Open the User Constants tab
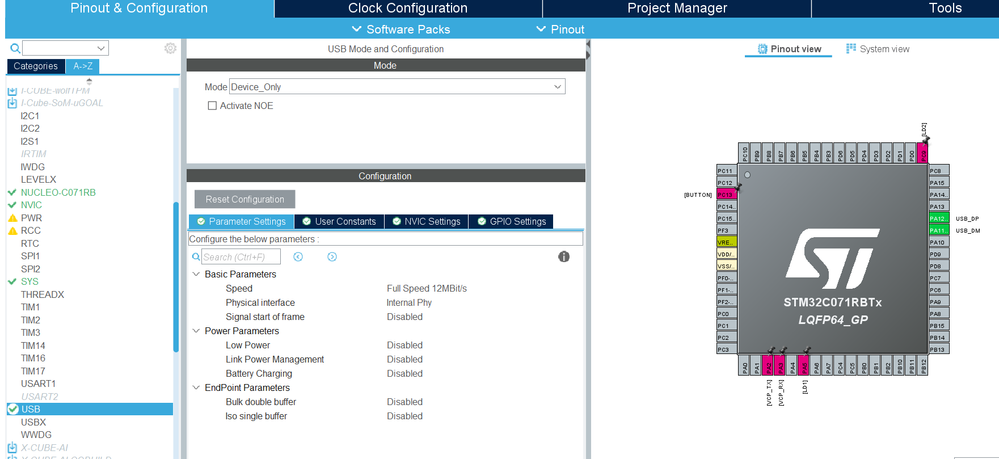This screenshot has width=999, height=459. [x=340, y=221]
